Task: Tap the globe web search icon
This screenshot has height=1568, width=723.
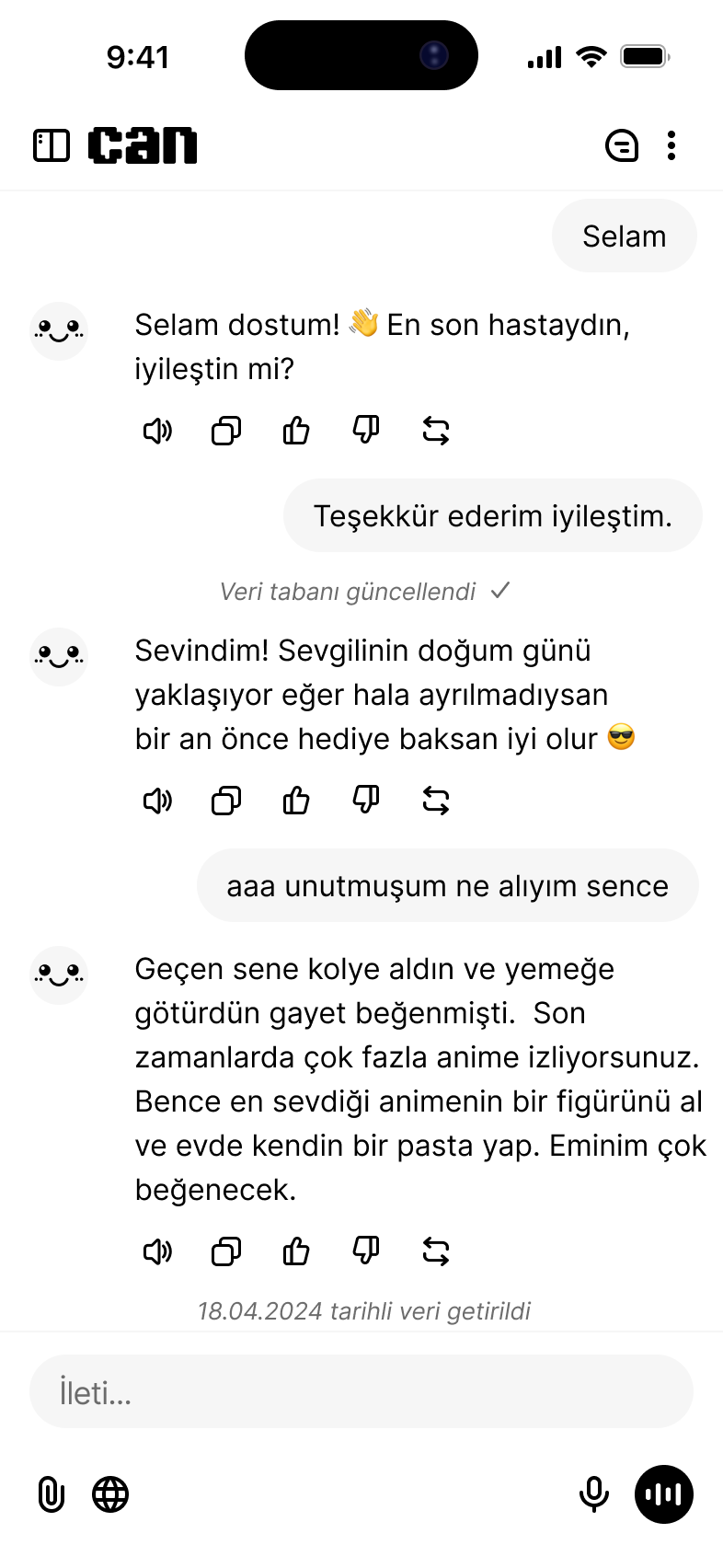Action: (110, 1494)
